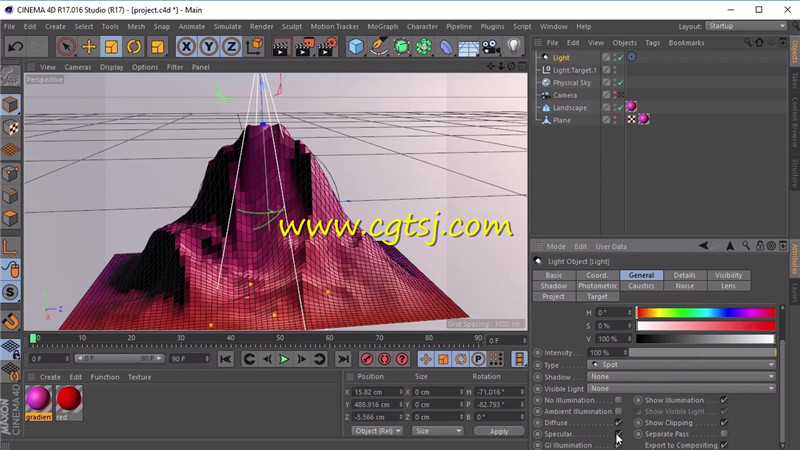
Task: Toggle Show Clipping checkbox
Action: point(724,422)
